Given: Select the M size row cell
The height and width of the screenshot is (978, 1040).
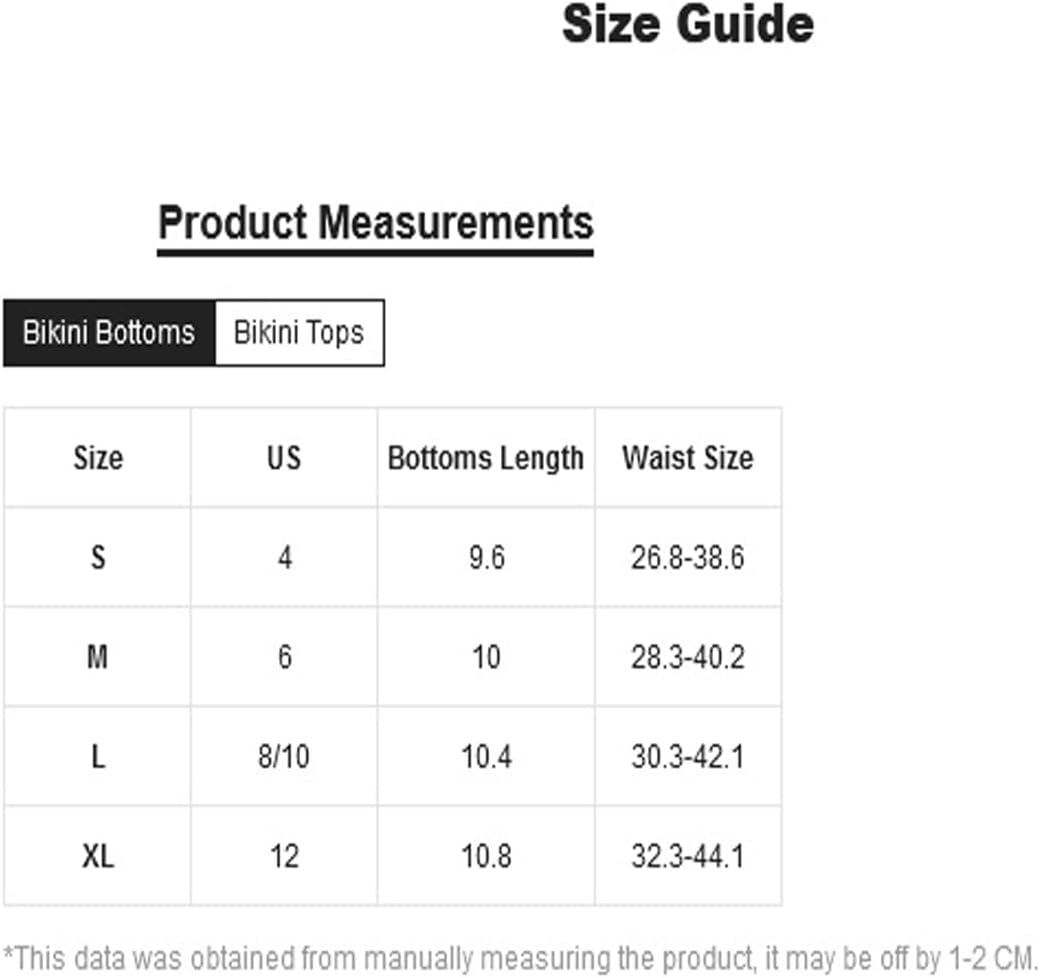Looking at the screenshot, I should tap(98, 656).
